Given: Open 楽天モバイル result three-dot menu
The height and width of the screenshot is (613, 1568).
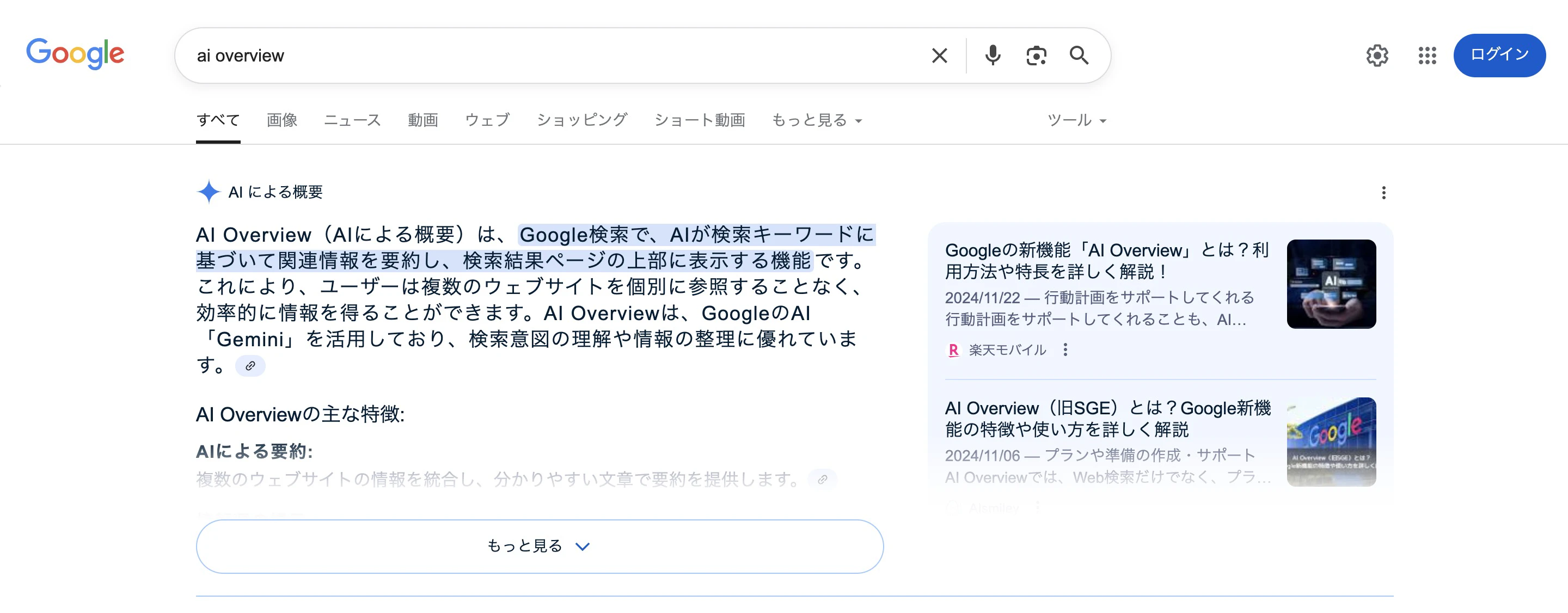Looking at the screenshot, I should tap(1064, 350).
